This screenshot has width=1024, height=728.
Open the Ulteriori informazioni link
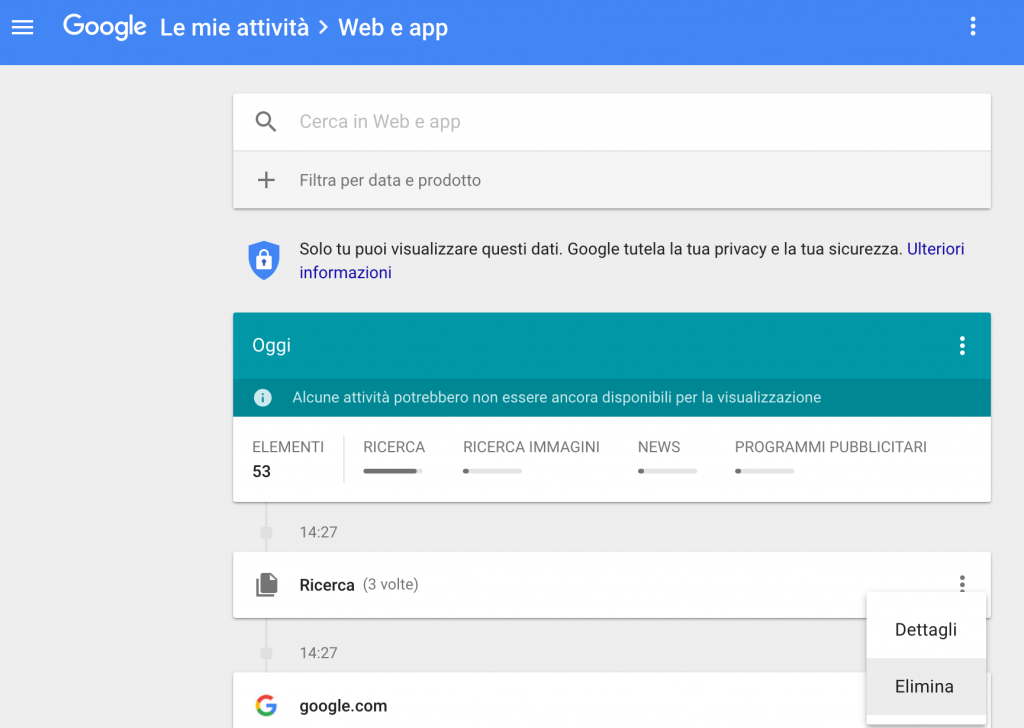coord(935,249)
